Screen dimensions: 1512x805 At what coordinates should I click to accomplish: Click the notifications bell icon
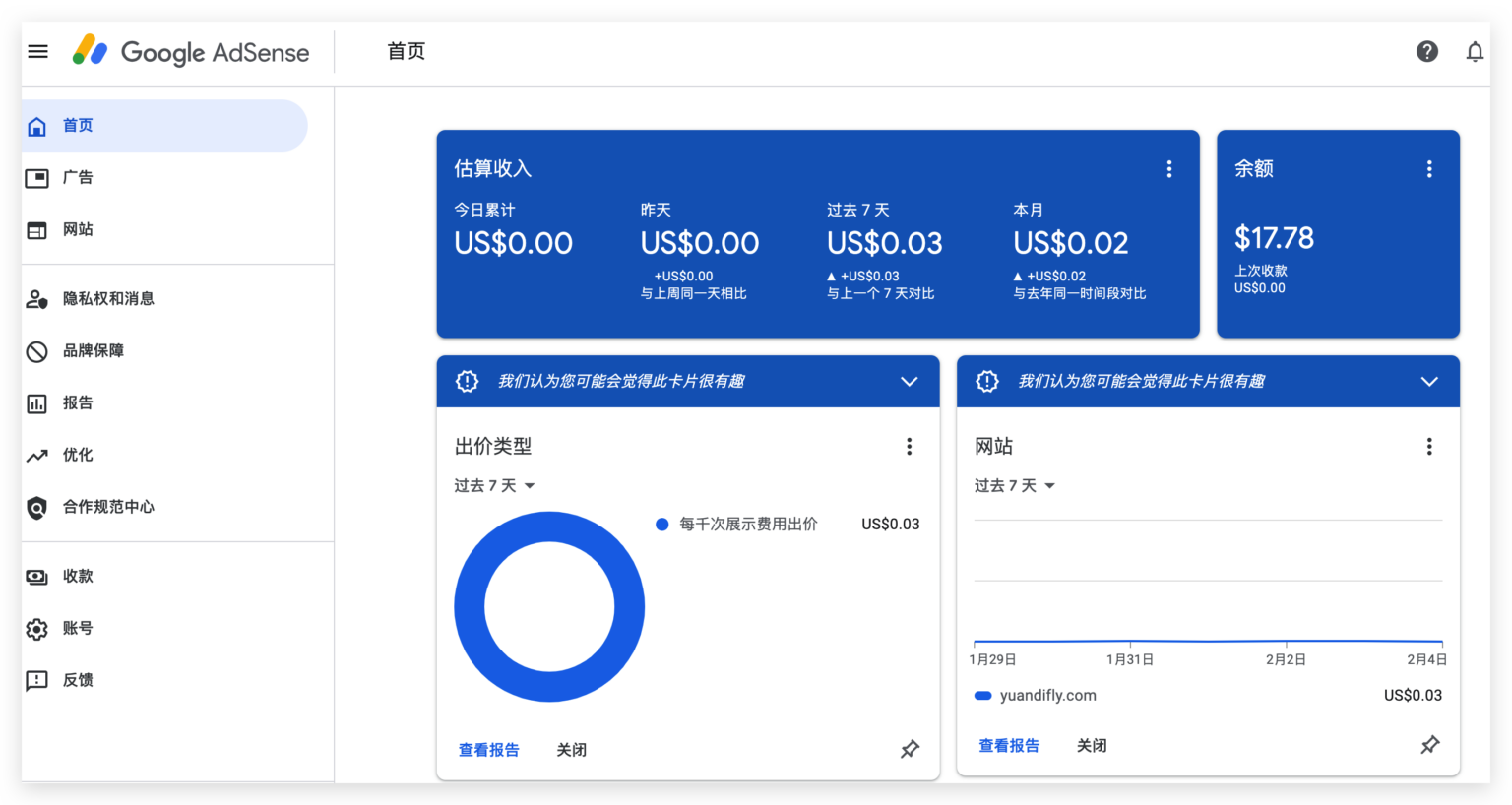(x=1475, y=51)
